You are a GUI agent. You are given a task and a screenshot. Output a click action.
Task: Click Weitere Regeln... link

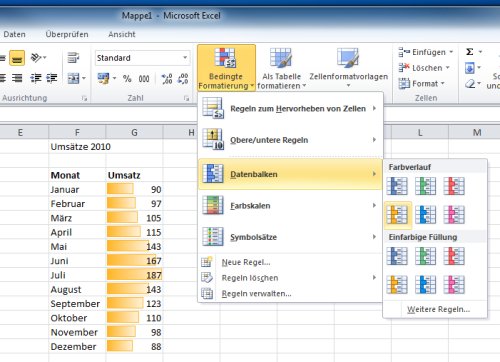click(438, 309)
